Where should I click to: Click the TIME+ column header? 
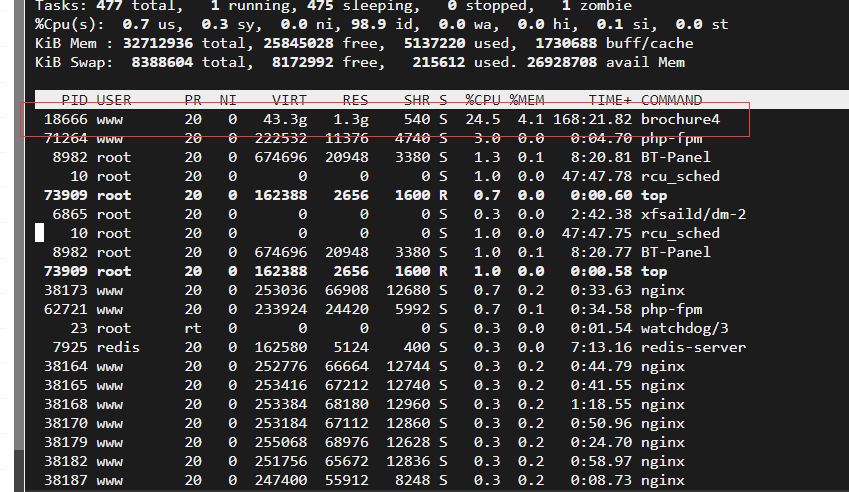click(x=609, y=100)
